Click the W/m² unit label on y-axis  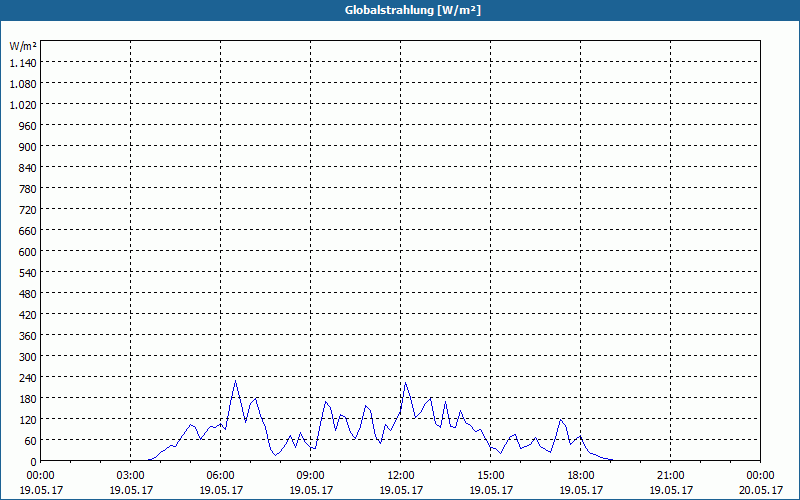point(23,46)
